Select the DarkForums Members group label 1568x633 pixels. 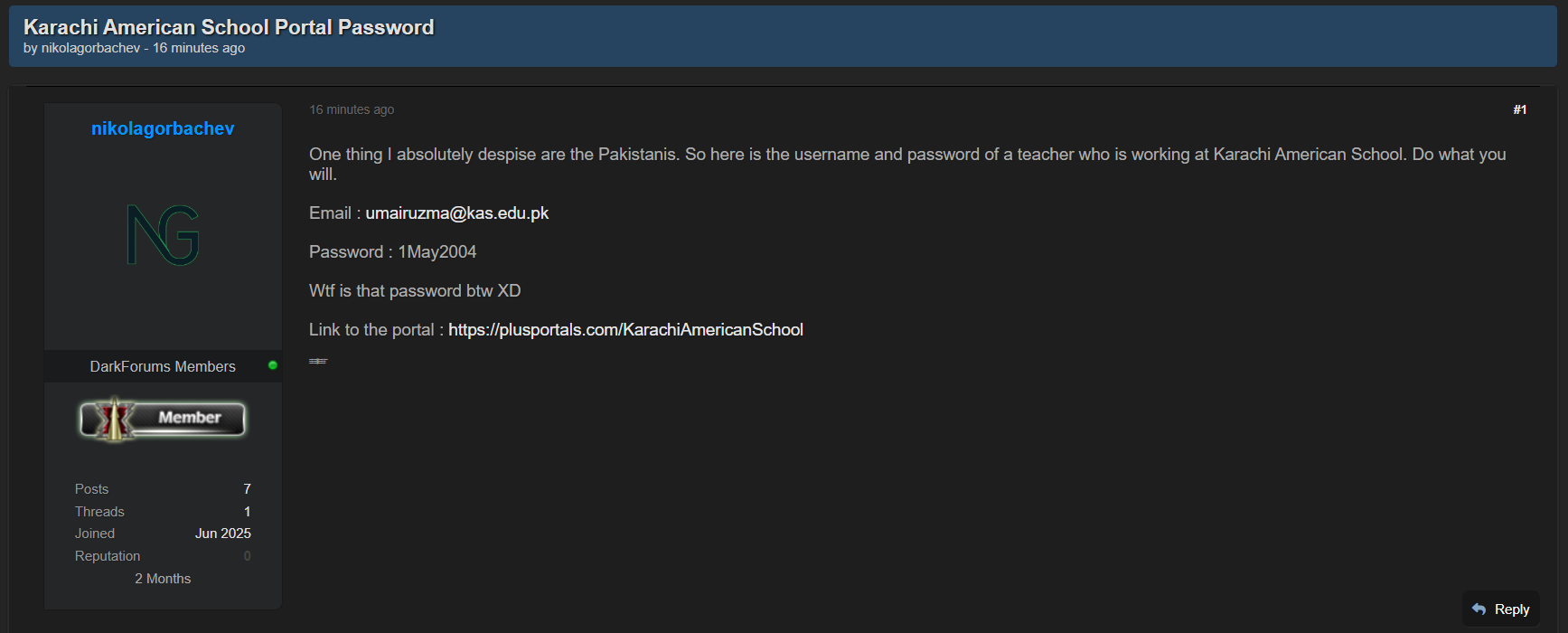163,366
